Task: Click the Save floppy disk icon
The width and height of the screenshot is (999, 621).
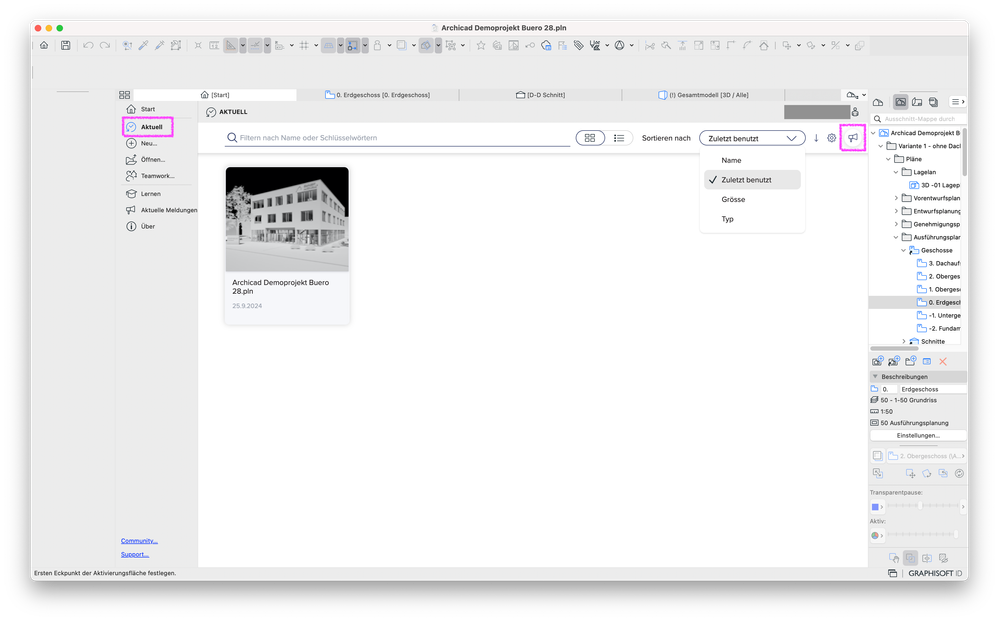Action: coord(66,45)
